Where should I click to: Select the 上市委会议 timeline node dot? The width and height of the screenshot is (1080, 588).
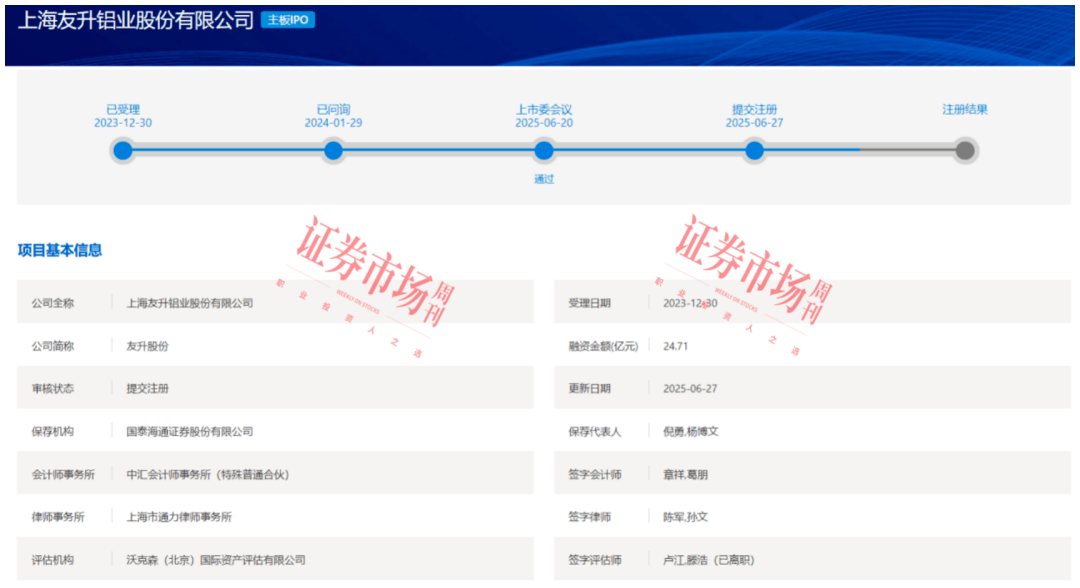[544, 151]
